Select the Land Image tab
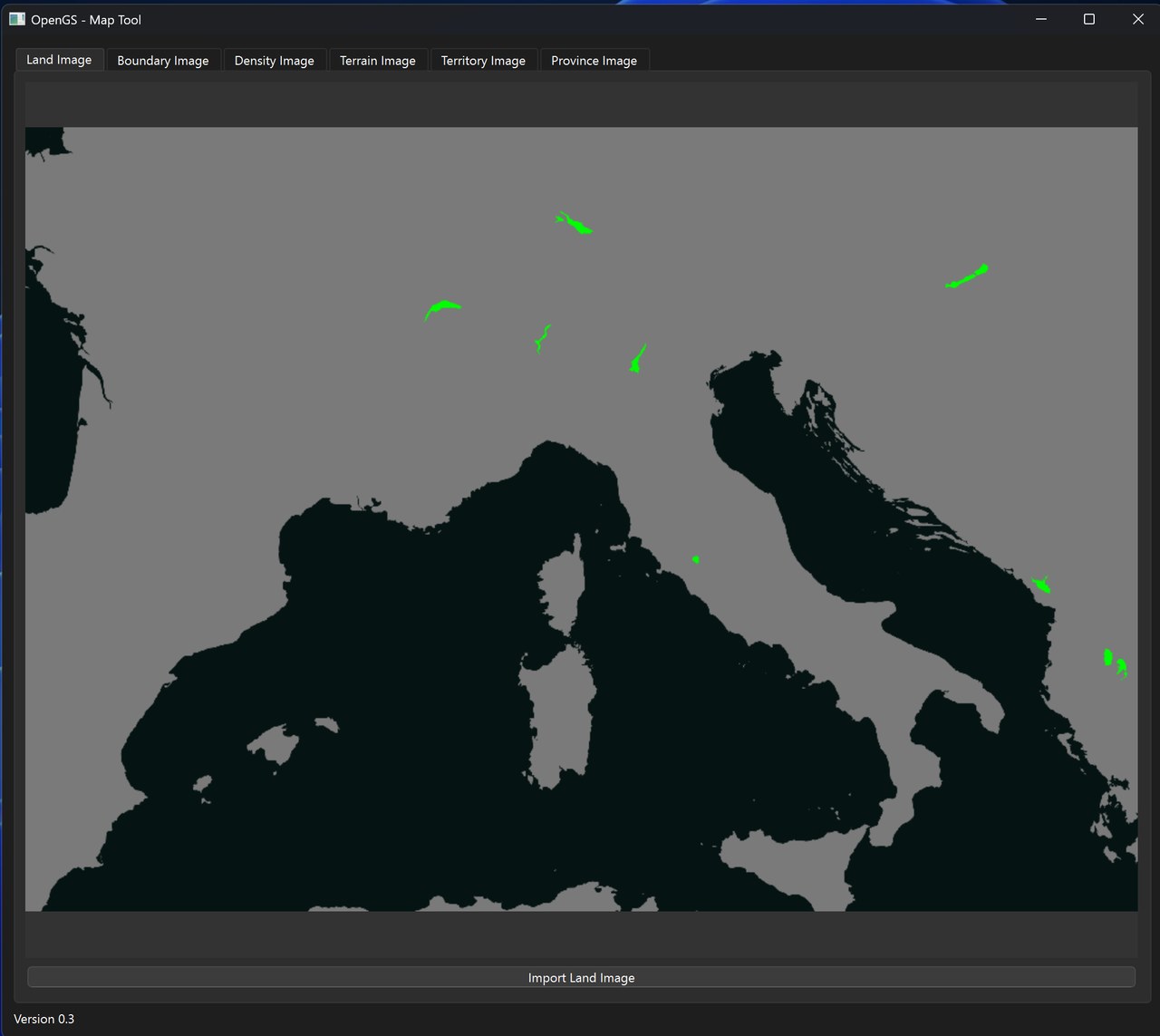The width and height of the screenshot is (1160, 1036). (59, 59)
